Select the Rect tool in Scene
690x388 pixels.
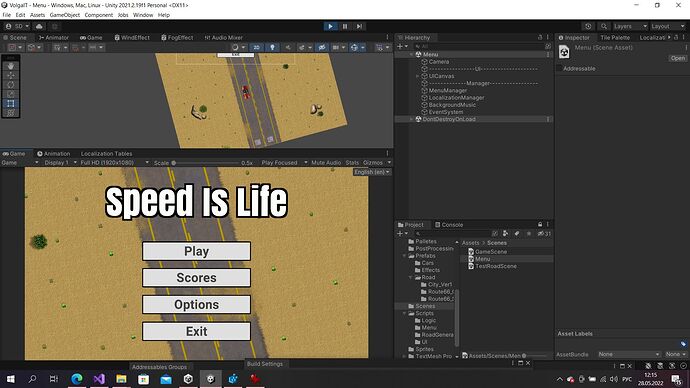(x=11, y=103)
